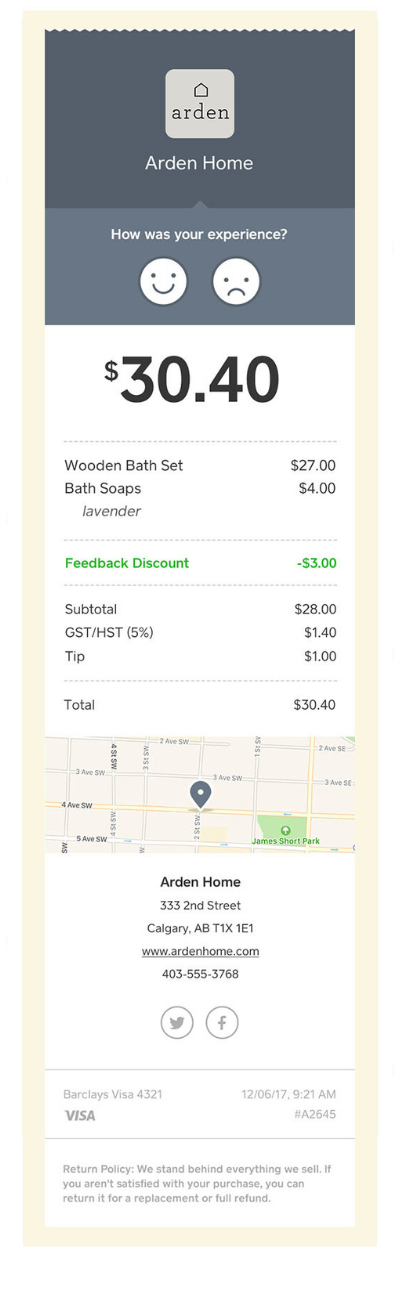Click the Arden house logo
400x1300 pixels.
200,103
